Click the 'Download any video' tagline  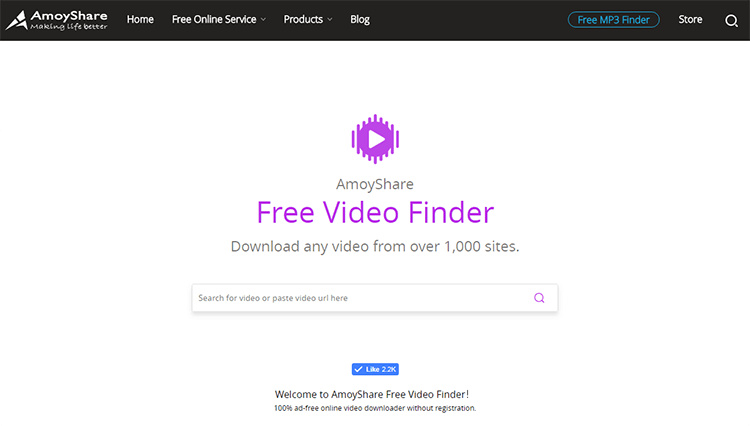pyautogui.click(x=375, y=246)
